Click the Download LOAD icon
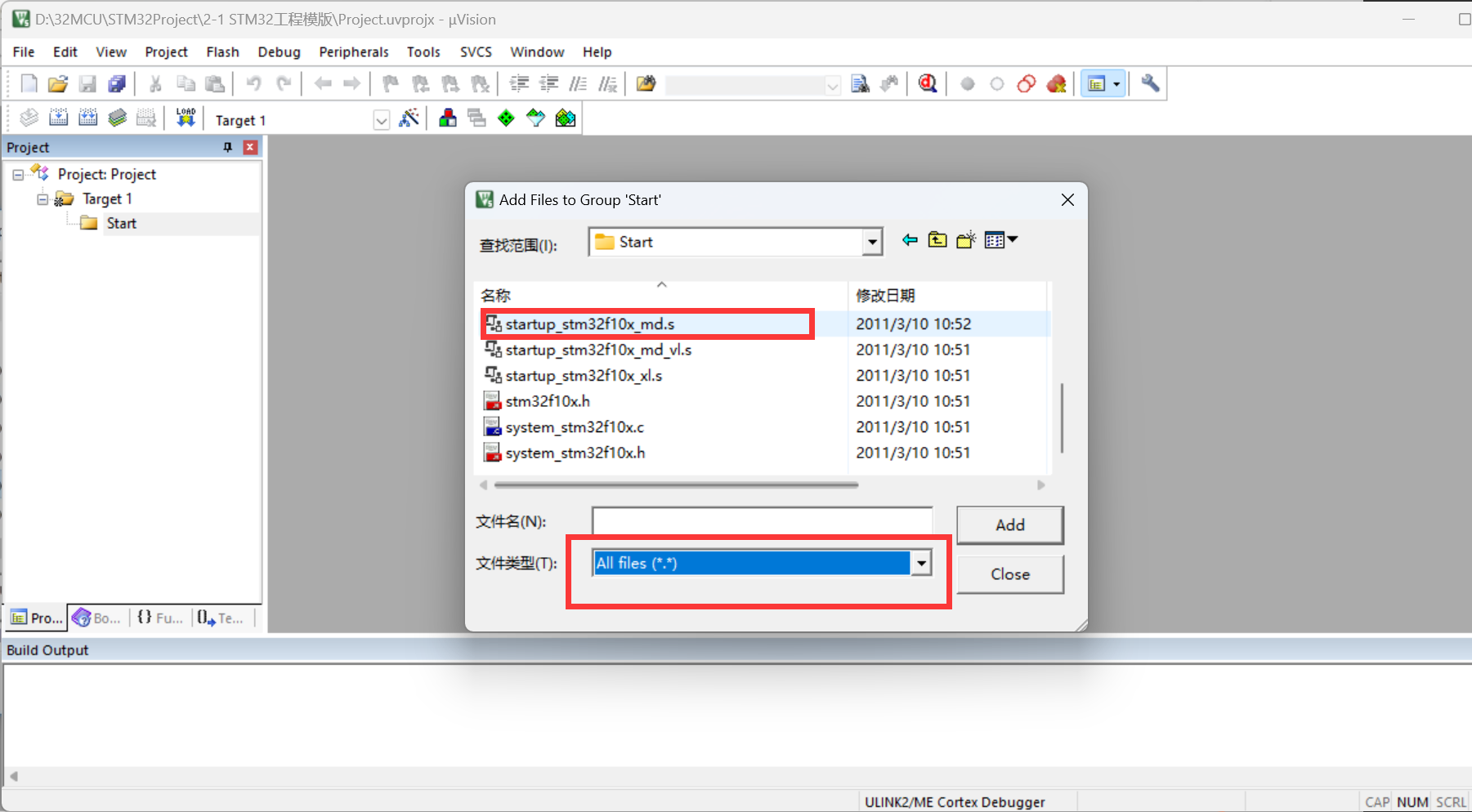The width and height of the screenshot is (1472, 812). [186, 118]
